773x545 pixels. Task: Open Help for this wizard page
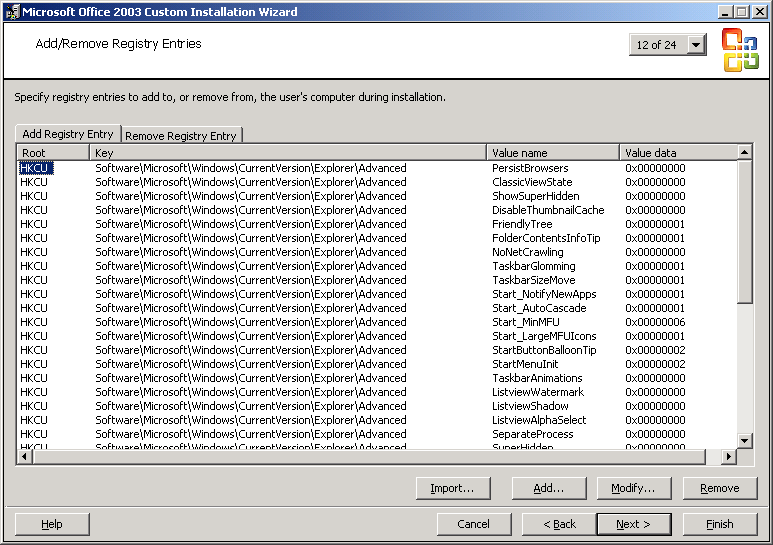pos(52,524)
